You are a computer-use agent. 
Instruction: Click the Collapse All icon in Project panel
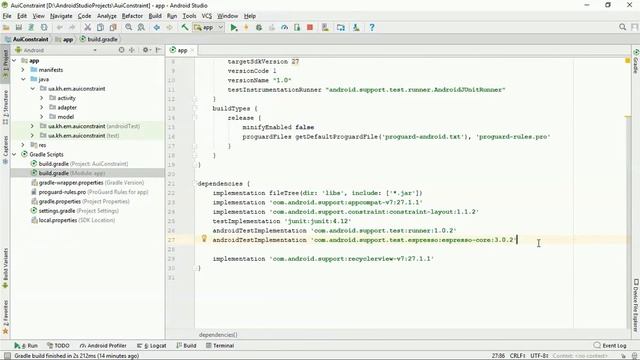pyautogui.click(x=132, y=50)
